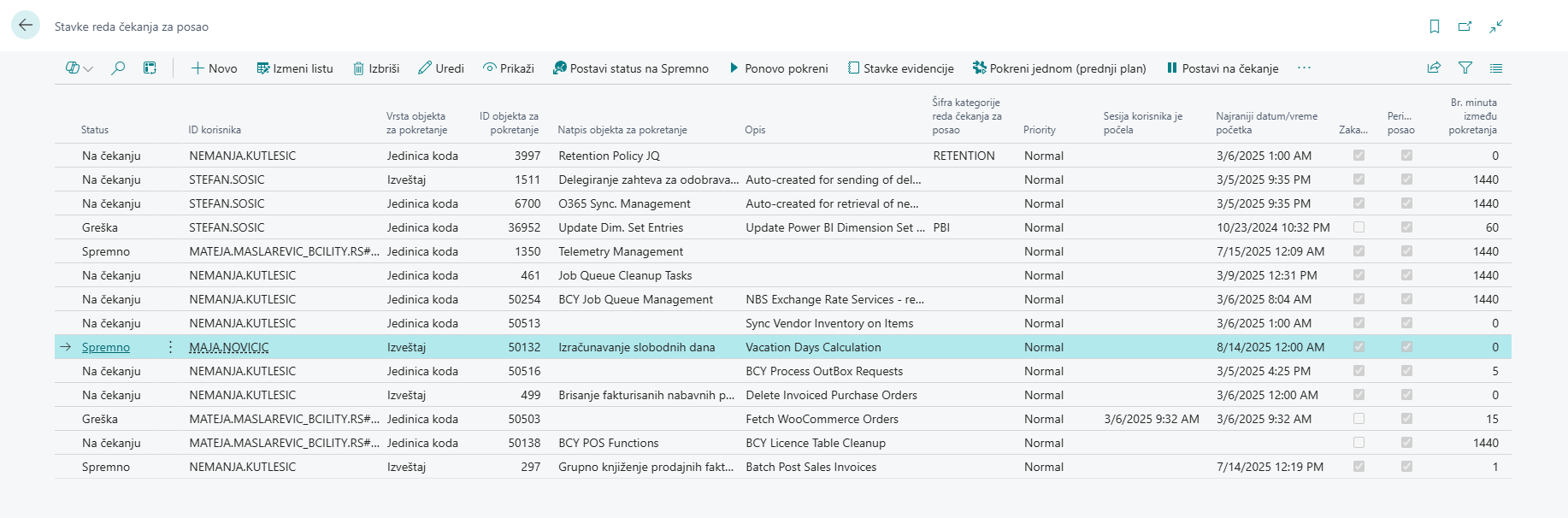Click the share icon in toolbar

(1434, 68)
